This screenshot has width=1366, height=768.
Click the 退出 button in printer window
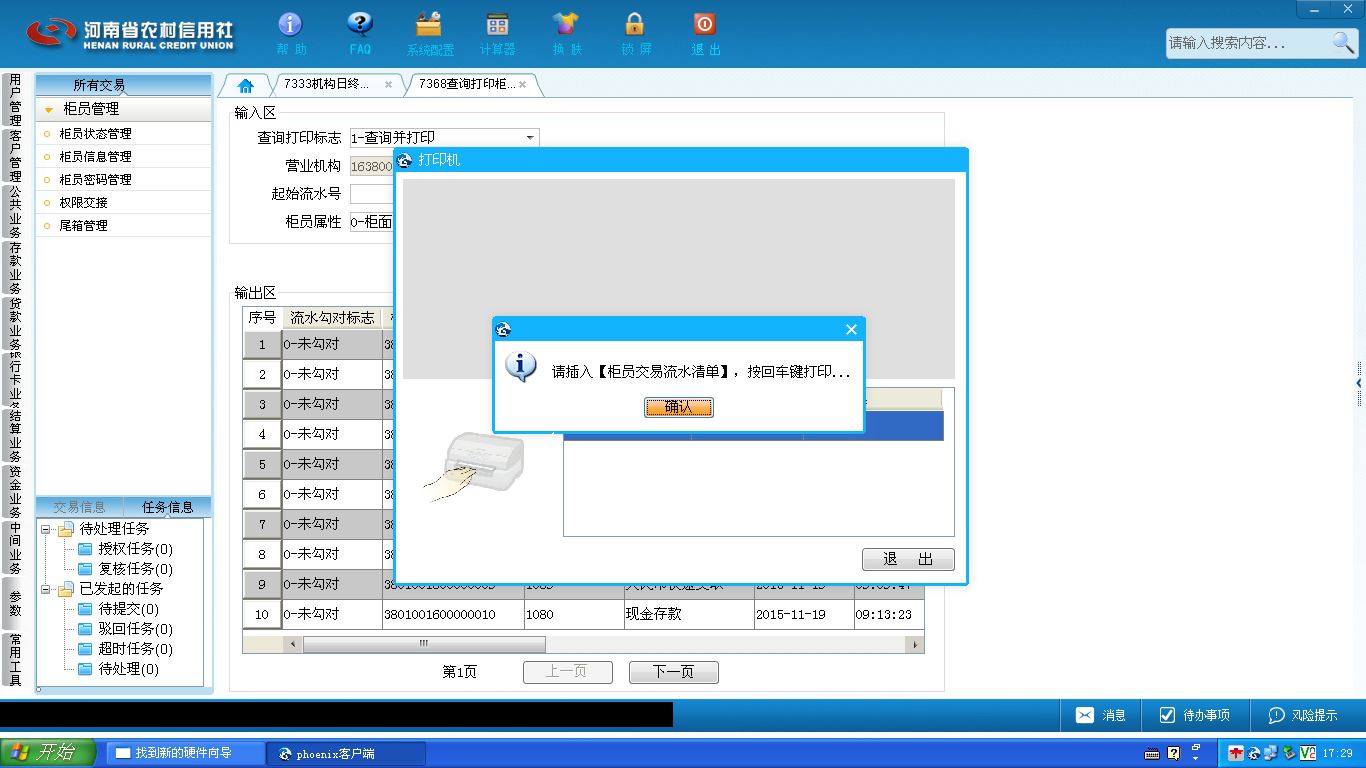pyautogui.click(x=908, y=559)
